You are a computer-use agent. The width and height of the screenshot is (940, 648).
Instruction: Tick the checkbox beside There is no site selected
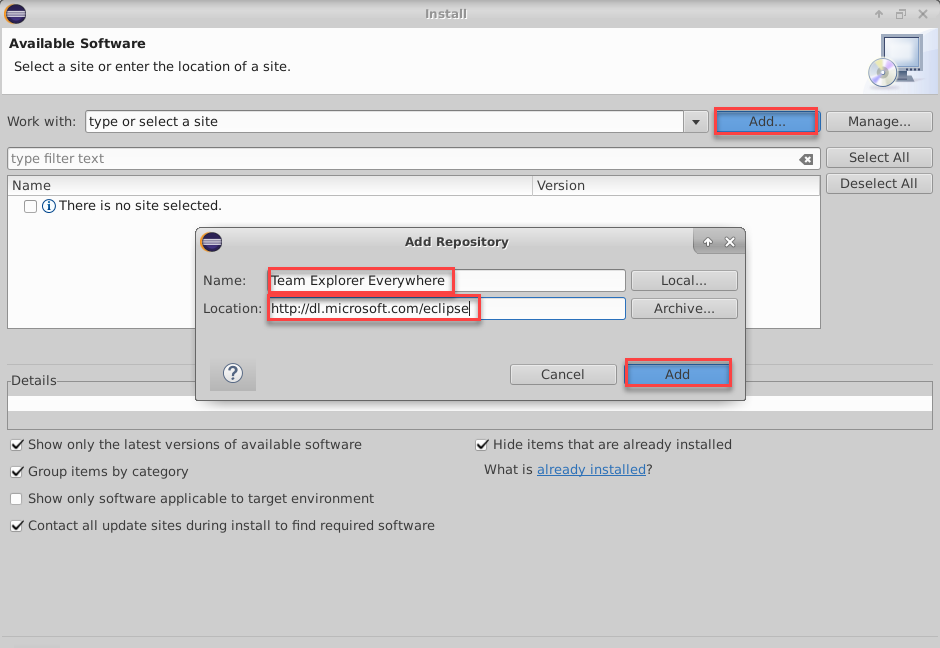31,206
